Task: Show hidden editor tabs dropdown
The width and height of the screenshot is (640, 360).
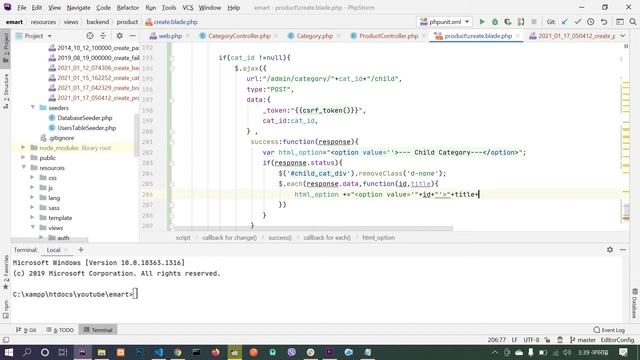Action: pos(622,36)
